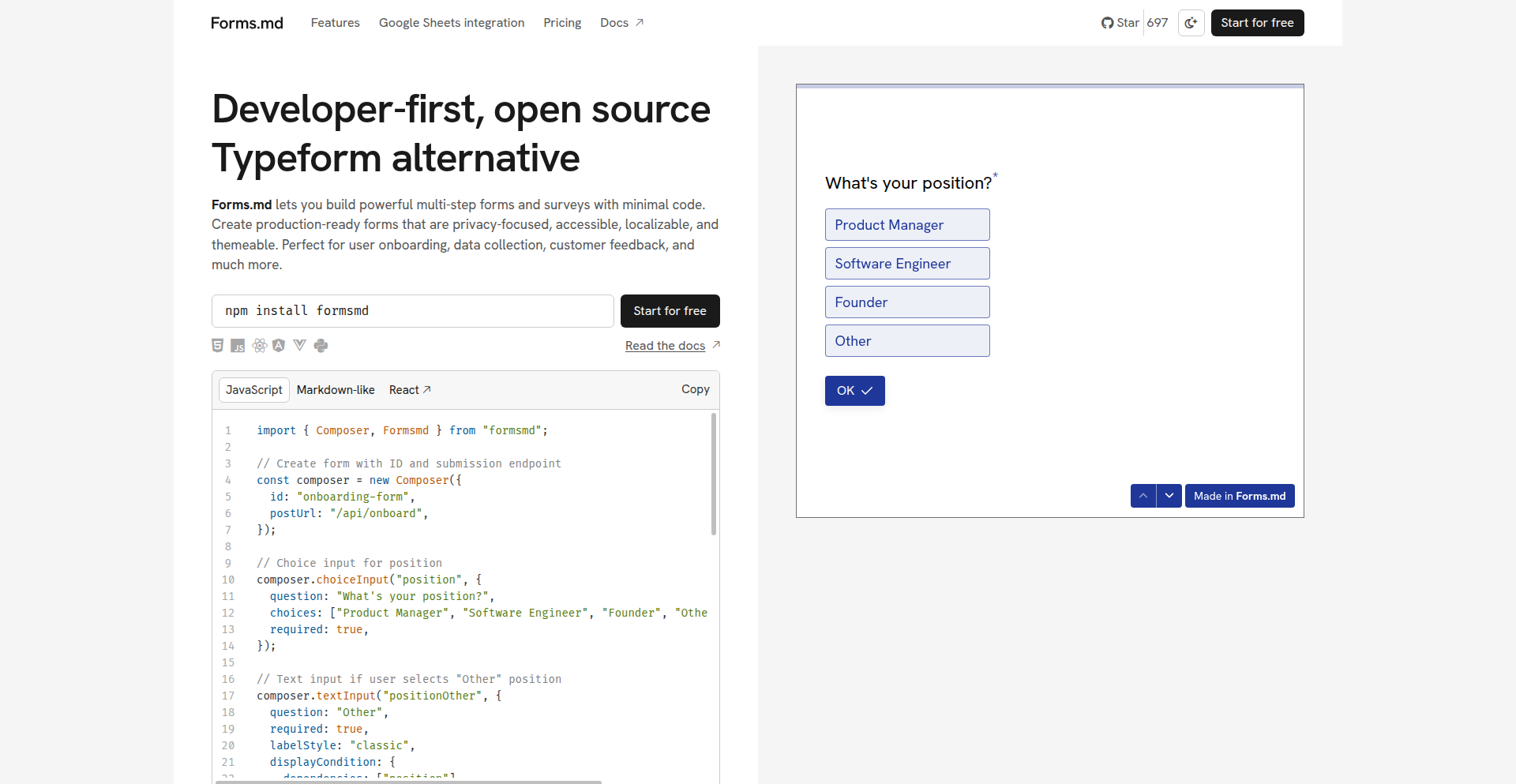The height and width of the screenshot is (784, 1516).
Task: Go to previous question with up chevron
Action: (x=1143, y=496)
